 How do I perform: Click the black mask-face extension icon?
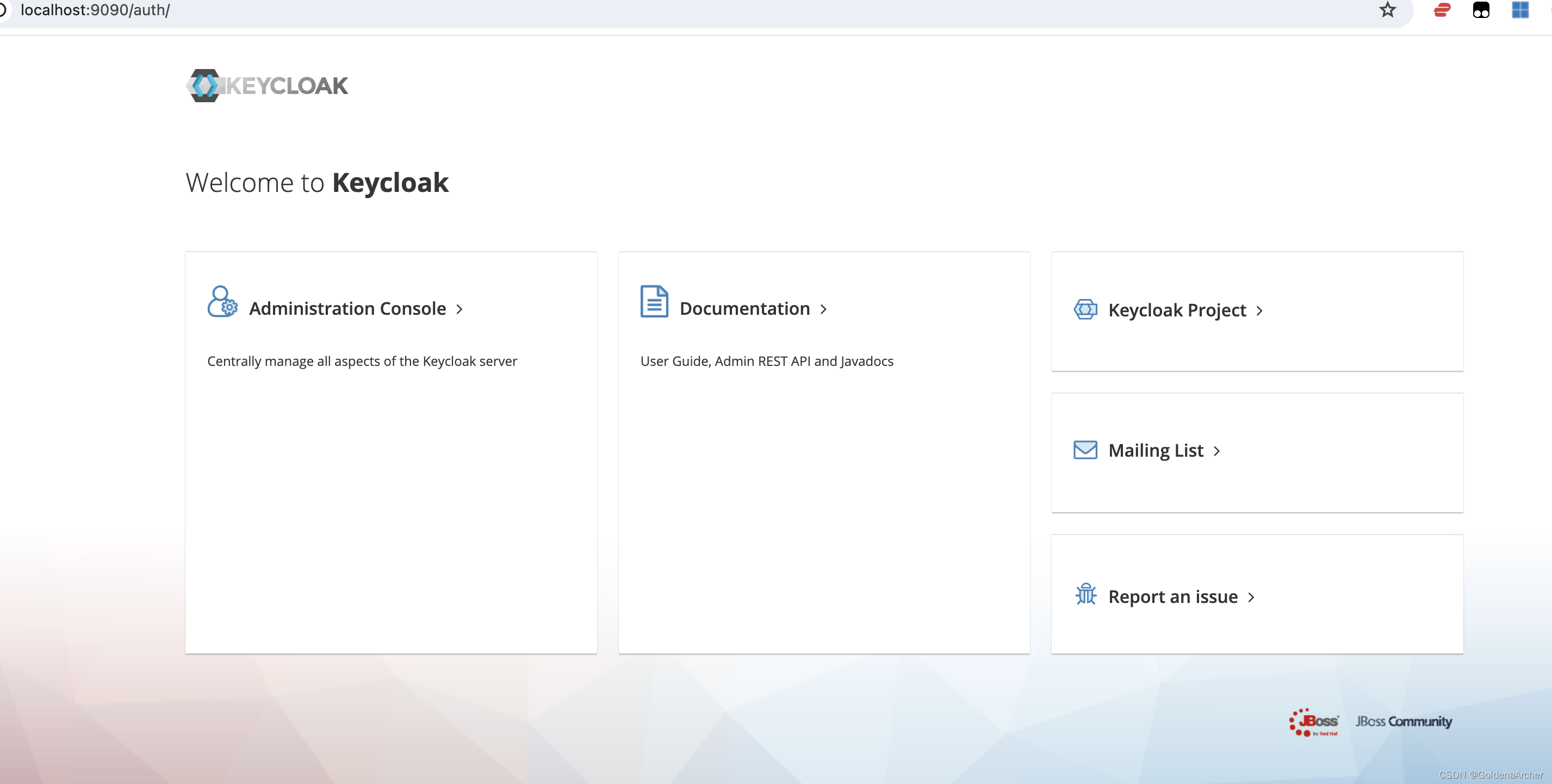[x=1480, y=10]
